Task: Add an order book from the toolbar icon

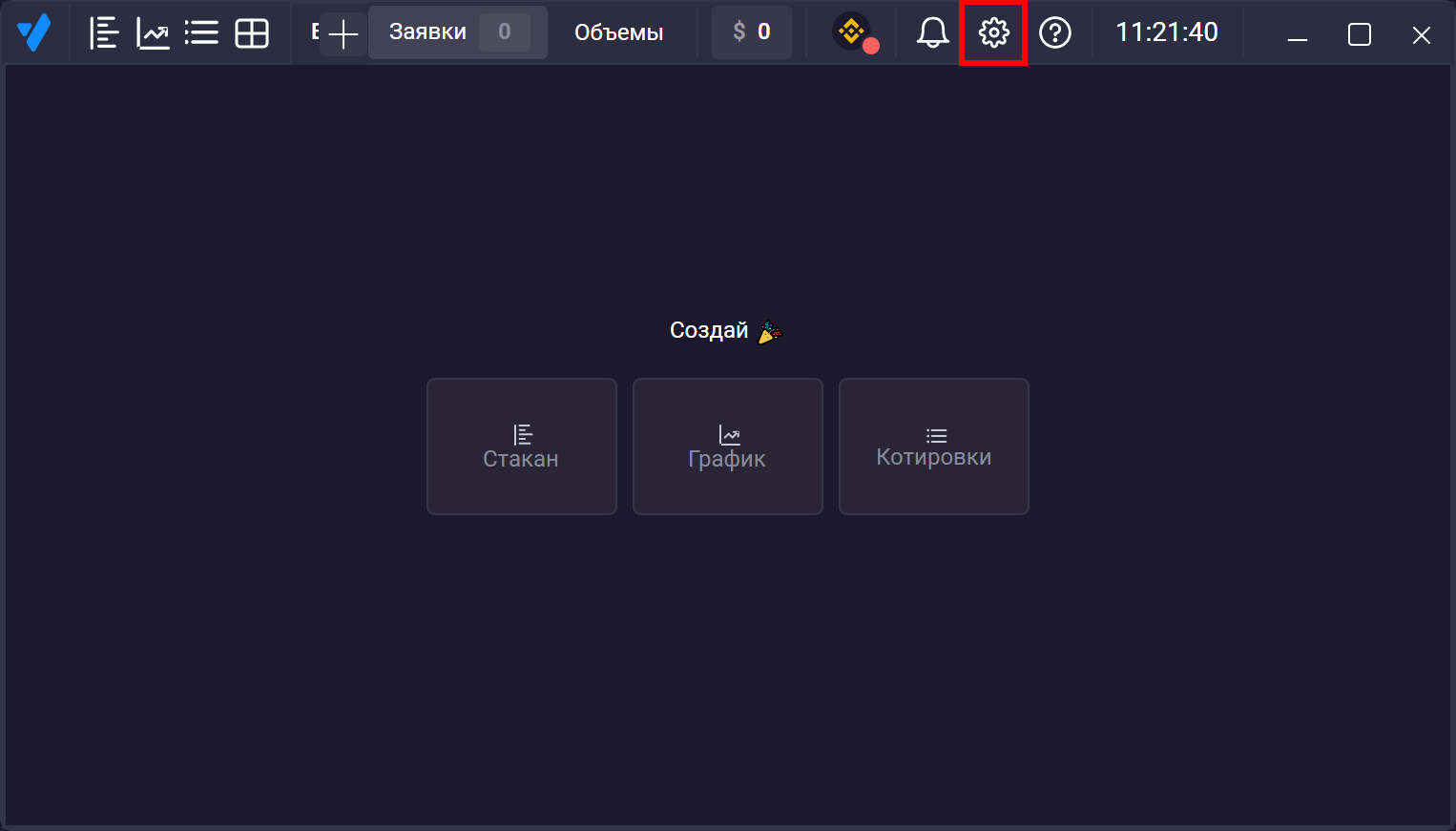Action: (x=103, y=33)
